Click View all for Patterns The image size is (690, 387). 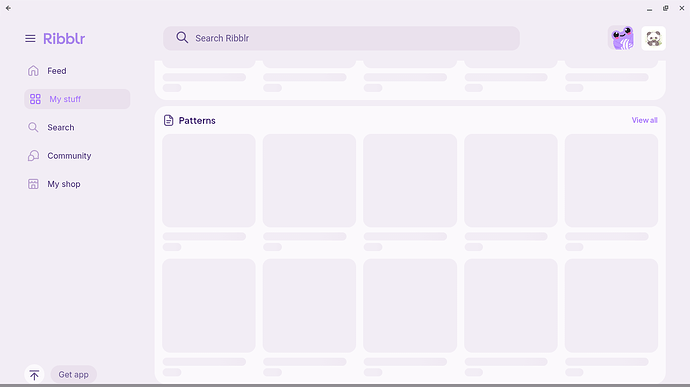[x=644, y=120]
